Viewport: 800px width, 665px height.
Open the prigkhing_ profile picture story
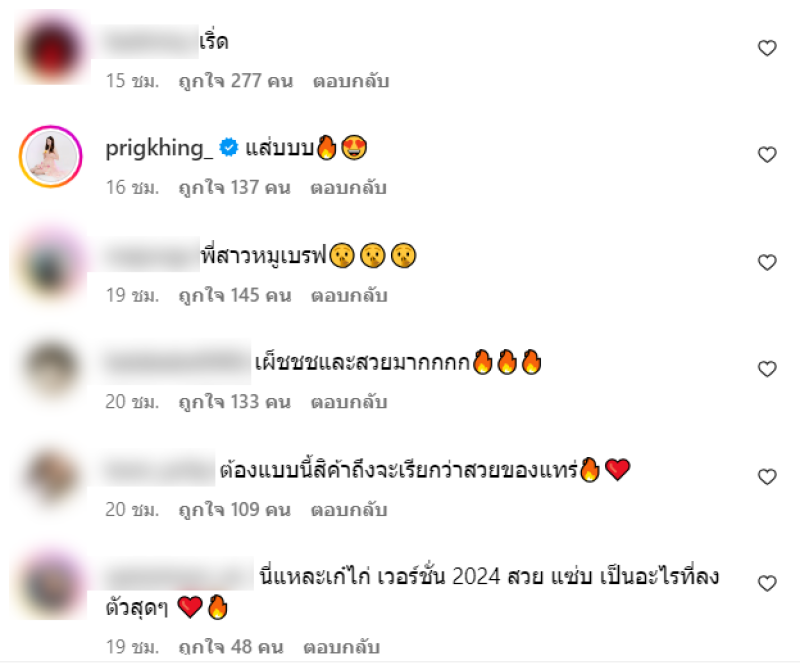(x=51, y=157)
